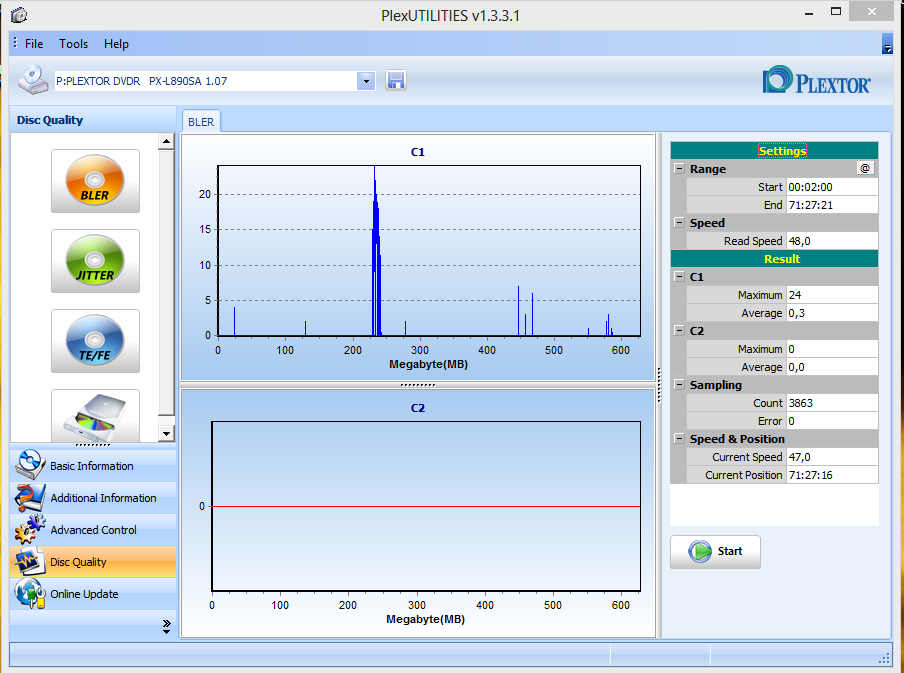Click the Disc Quality chart icon
The image size is (904, 673).
(30, 562)
